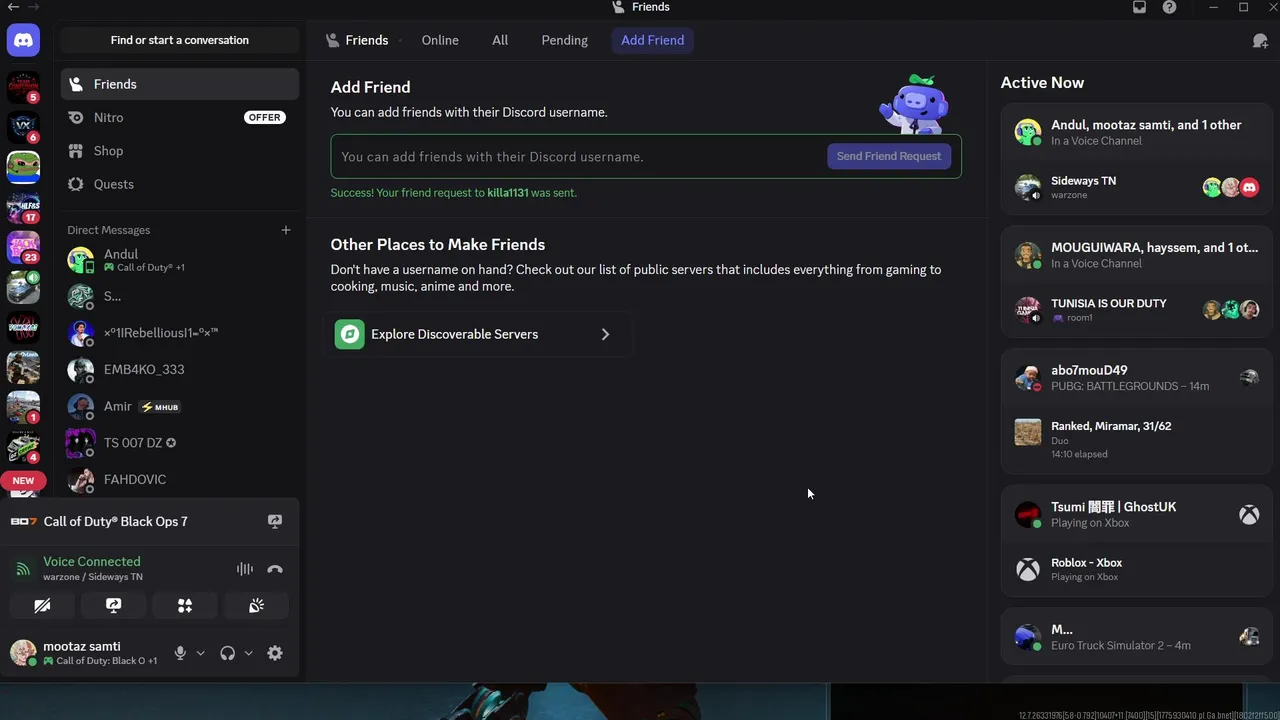Expand headphone output options arrow
The height and width of the screenshot is (720, 1280).
click(x=248, y=653)
